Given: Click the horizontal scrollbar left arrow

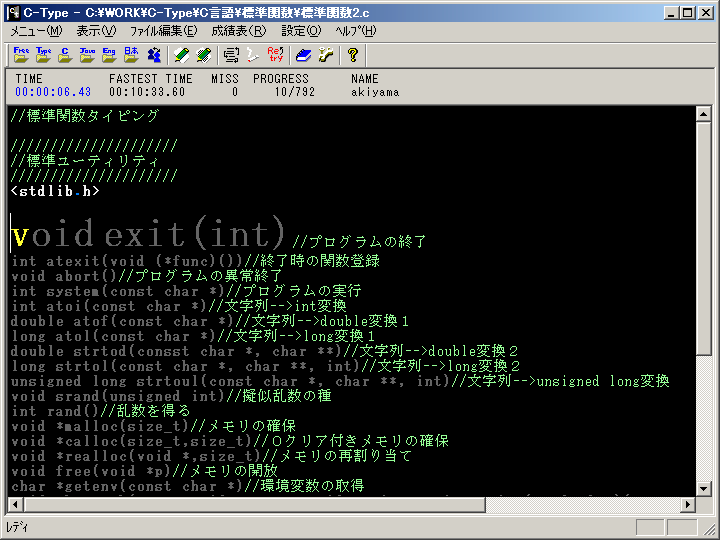Looking at the screenshot, I should (15, 505).
